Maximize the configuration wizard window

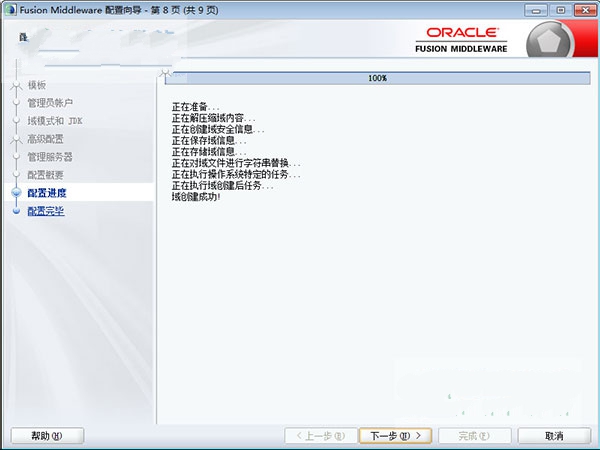click(561, 10)
